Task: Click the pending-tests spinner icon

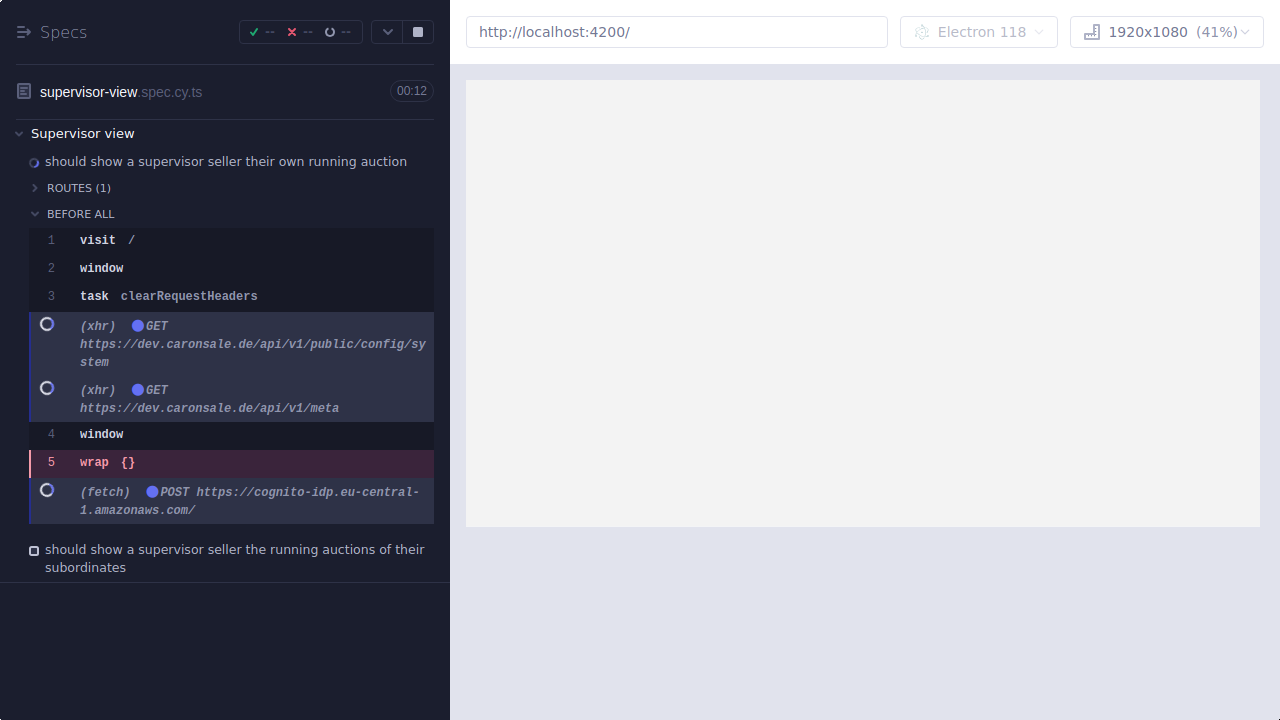Action: pos(330,31)
